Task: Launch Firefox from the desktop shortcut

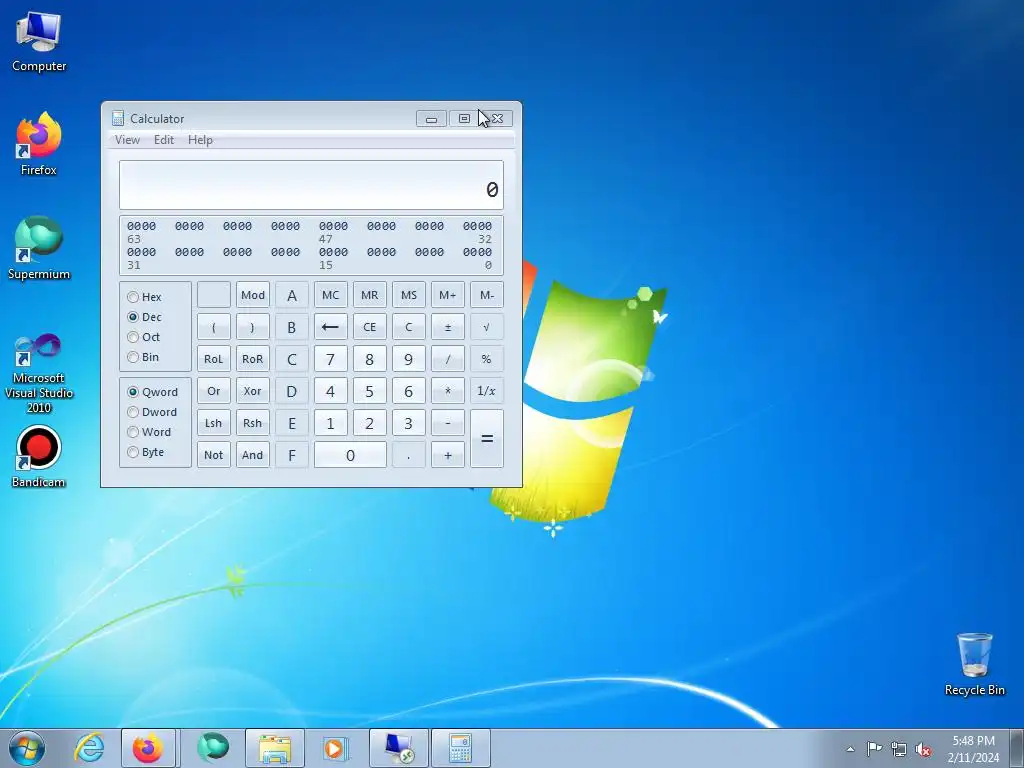Action: pos(39,144)
